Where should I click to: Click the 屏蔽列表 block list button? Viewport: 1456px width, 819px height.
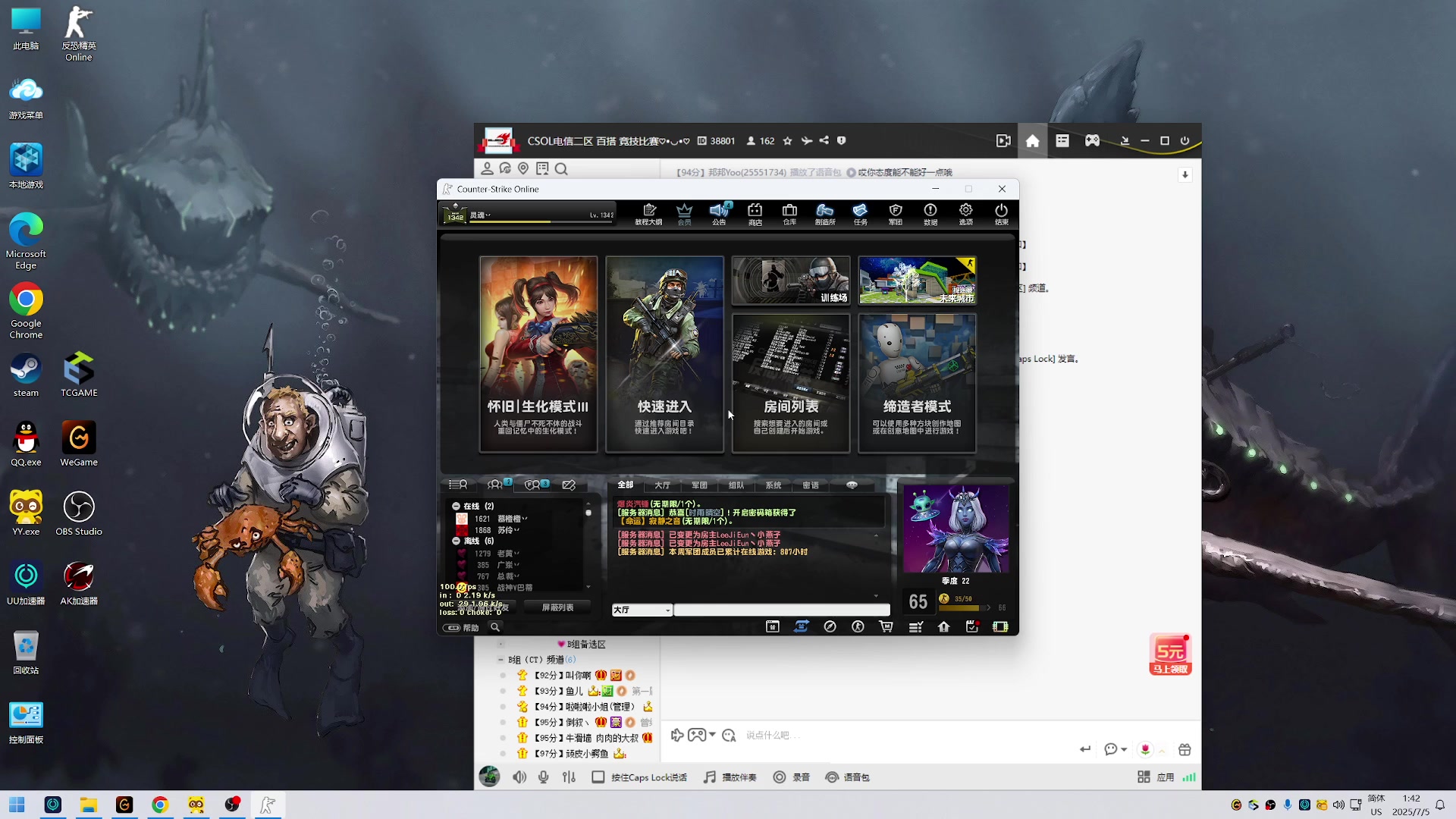557,607
